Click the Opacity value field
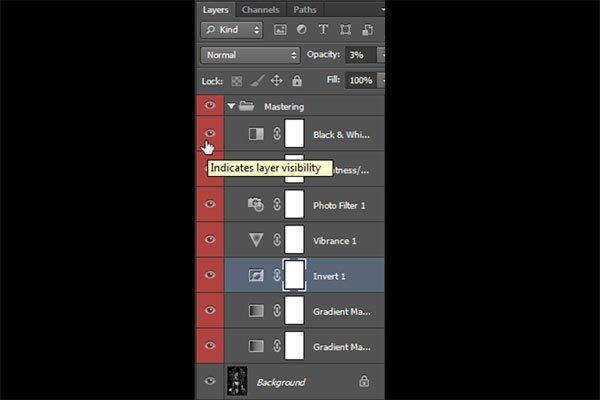Image resolution: width=600 pixels, height=400 pixels. coord(361,55)
